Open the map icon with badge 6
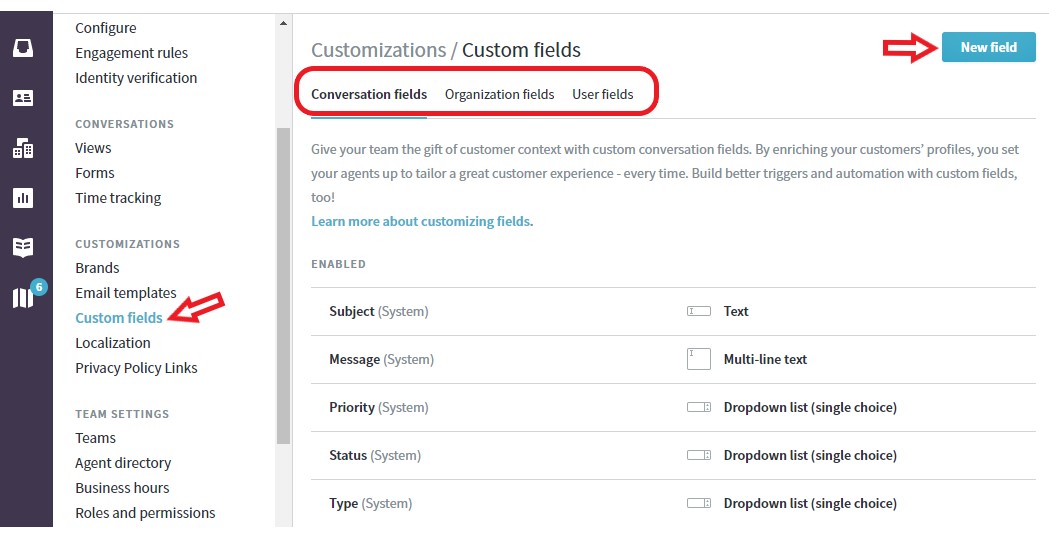Screen dimensions: 1049x540 (24, 297)
